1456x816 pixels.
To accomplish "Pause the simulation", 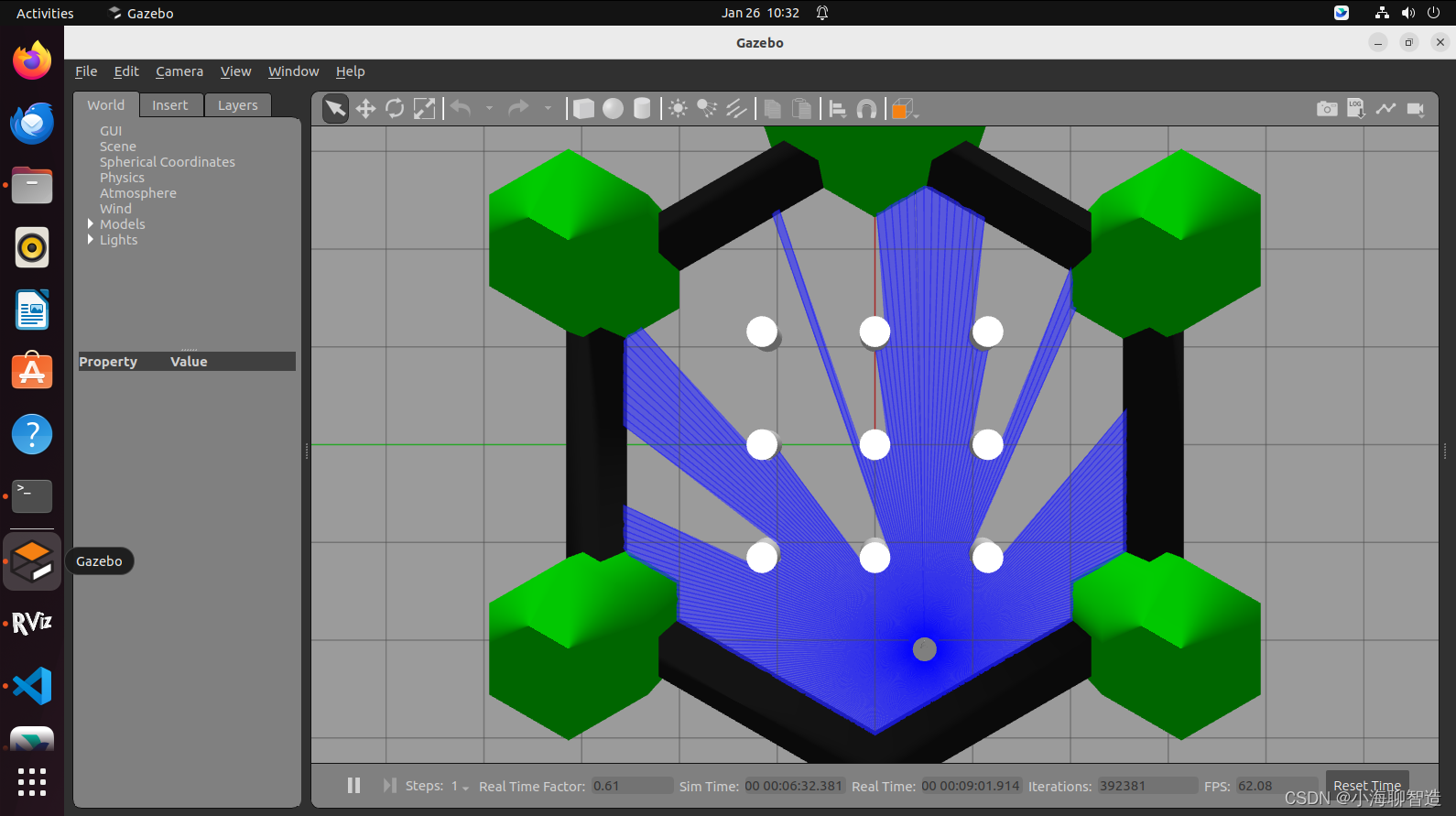I will 353,786.
